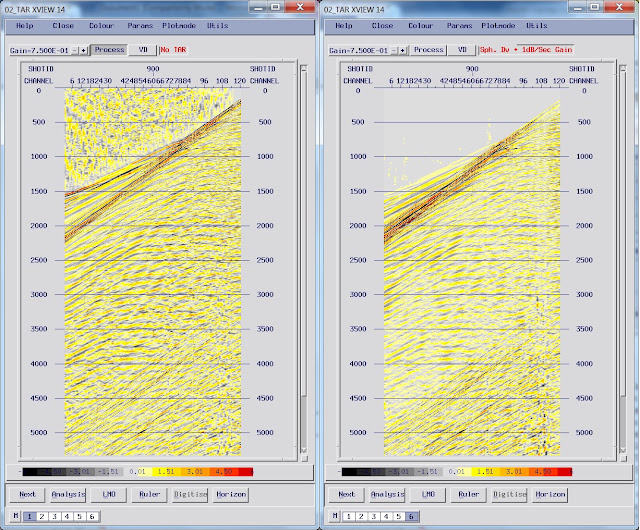Select Ruler tool in right window

(469, 494)
